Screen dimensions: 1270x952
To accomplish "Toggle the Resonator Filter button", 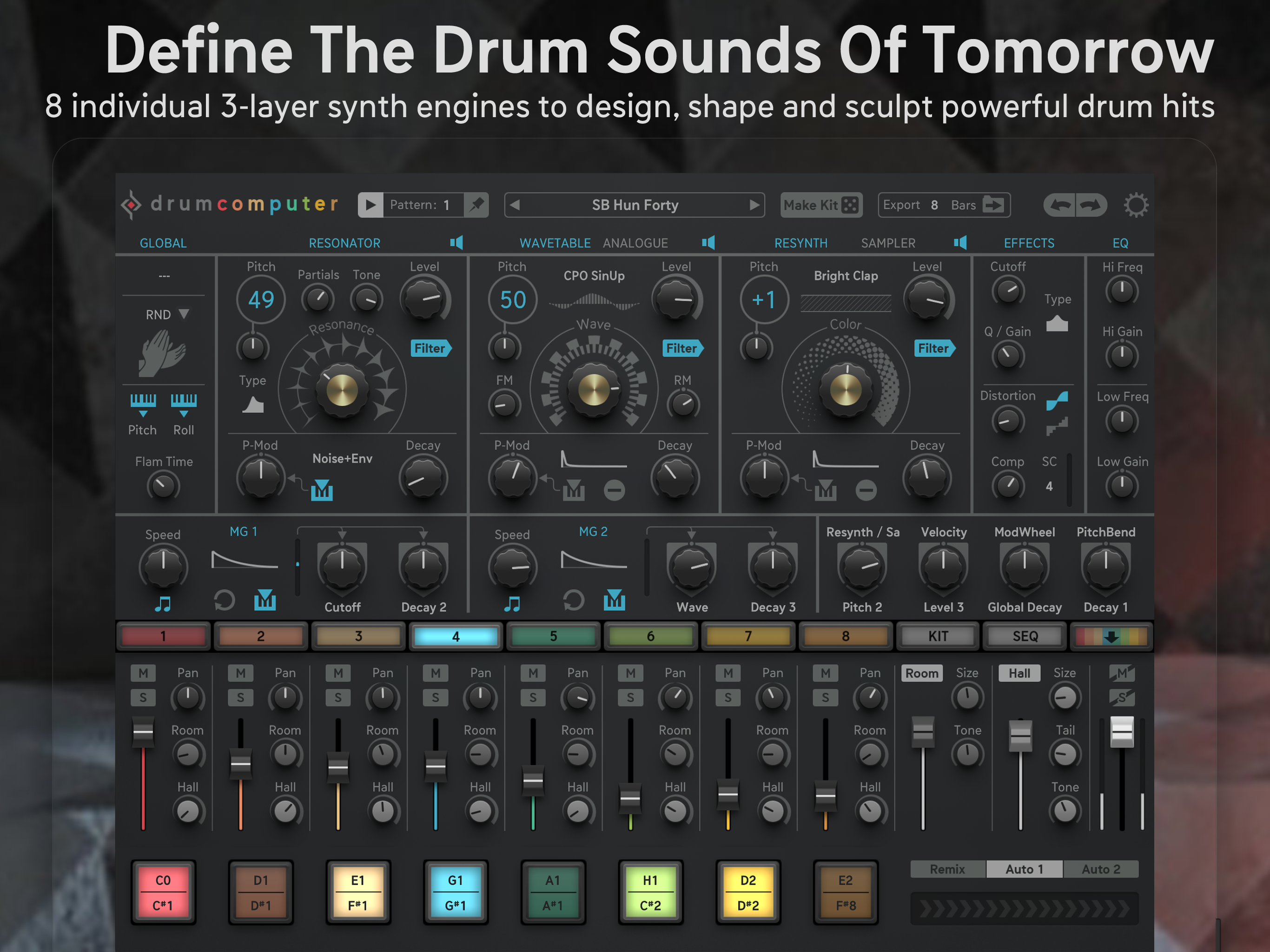I will (x=430, y=348).
